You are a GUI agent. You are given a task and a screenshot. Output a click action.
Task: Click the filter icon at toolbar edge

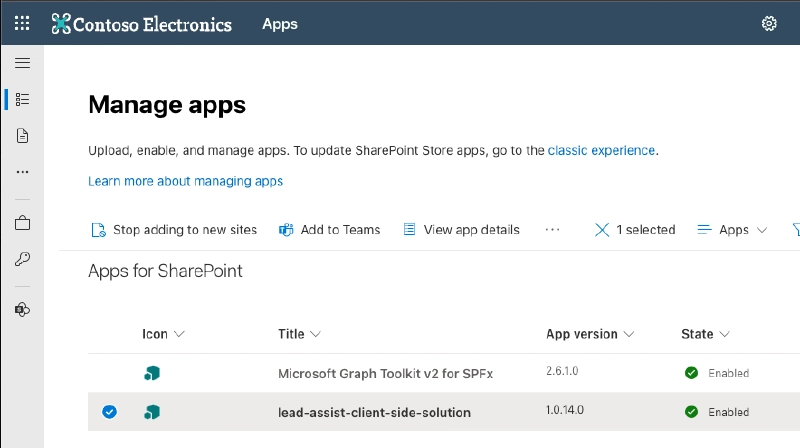click(x=796, y=230)
